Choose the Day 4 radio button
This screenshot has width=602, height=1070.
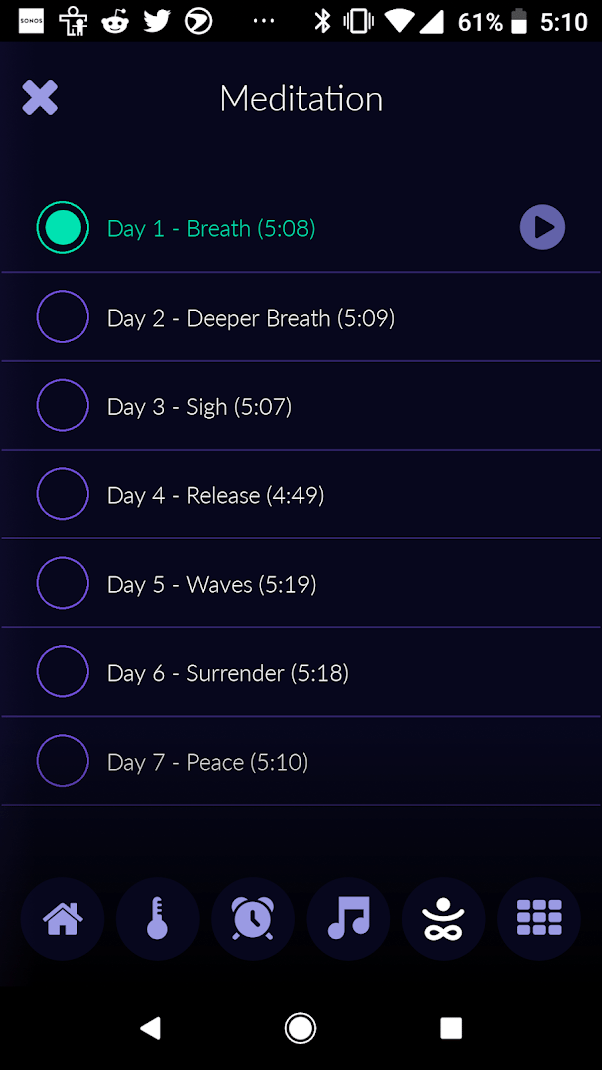[x=62, y=494]
